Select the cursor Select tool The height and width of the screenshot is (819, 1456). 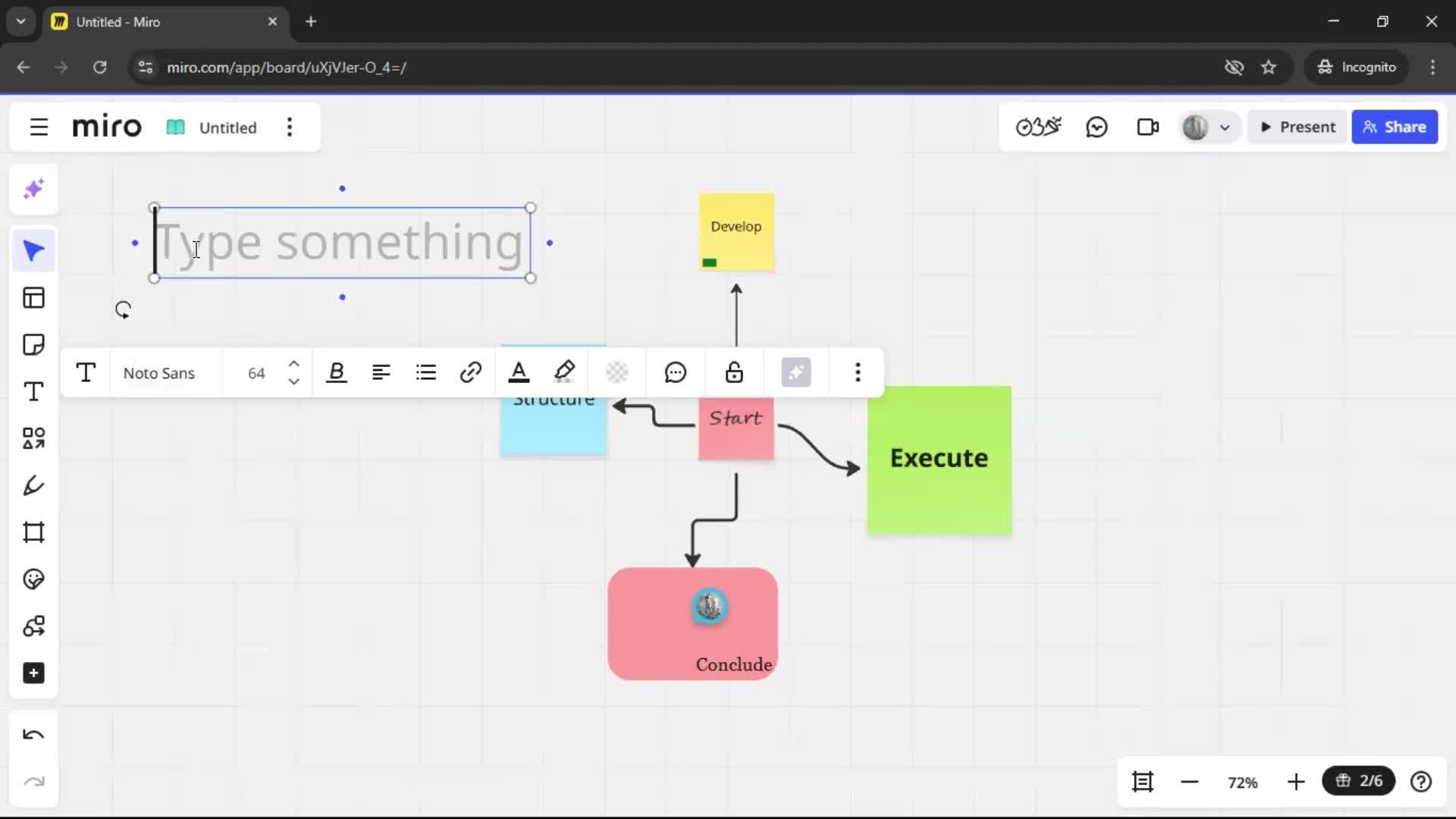(x=33, y=251)
